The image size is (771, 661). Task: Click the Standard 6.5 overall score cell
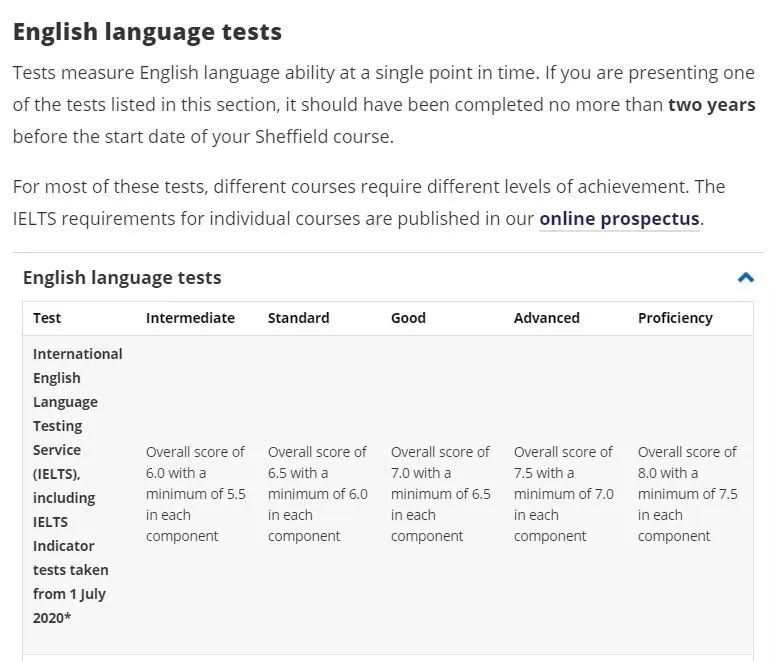coord(317,494)
